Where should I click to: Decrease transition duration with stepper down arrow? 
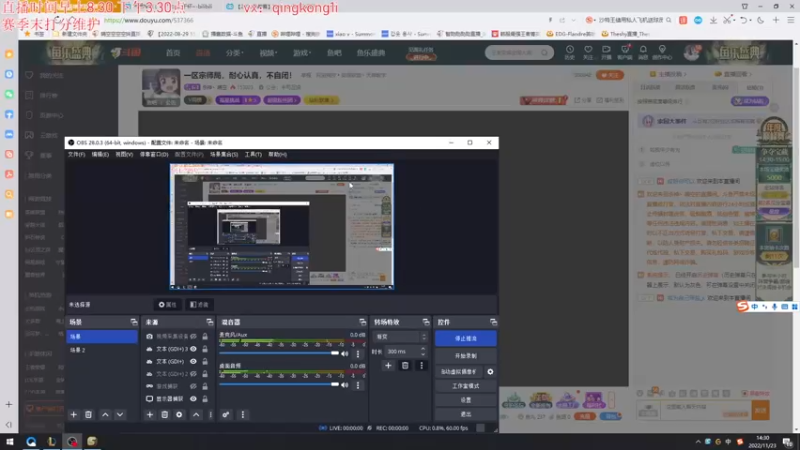[x=423, y=354]
